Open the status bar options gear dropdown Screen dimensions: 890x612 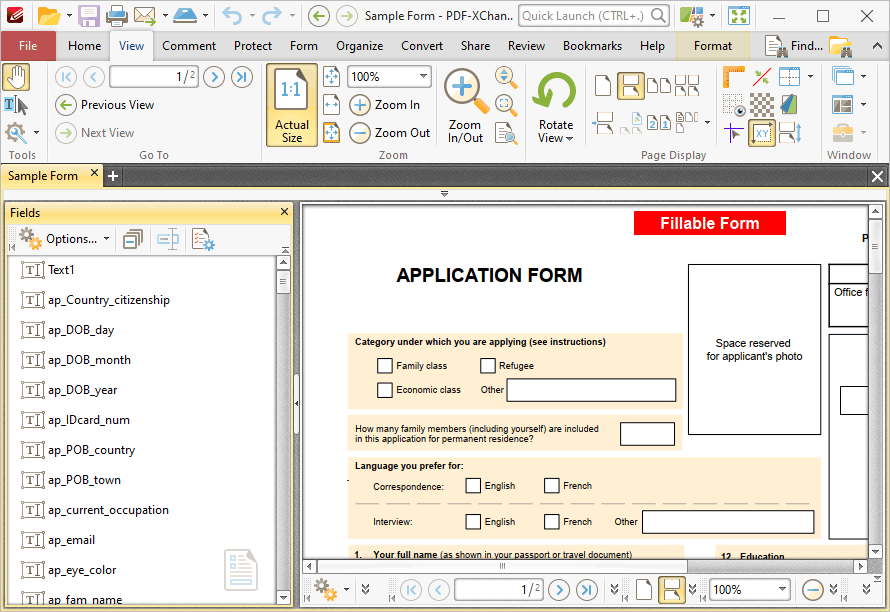[x=331, y=589]
